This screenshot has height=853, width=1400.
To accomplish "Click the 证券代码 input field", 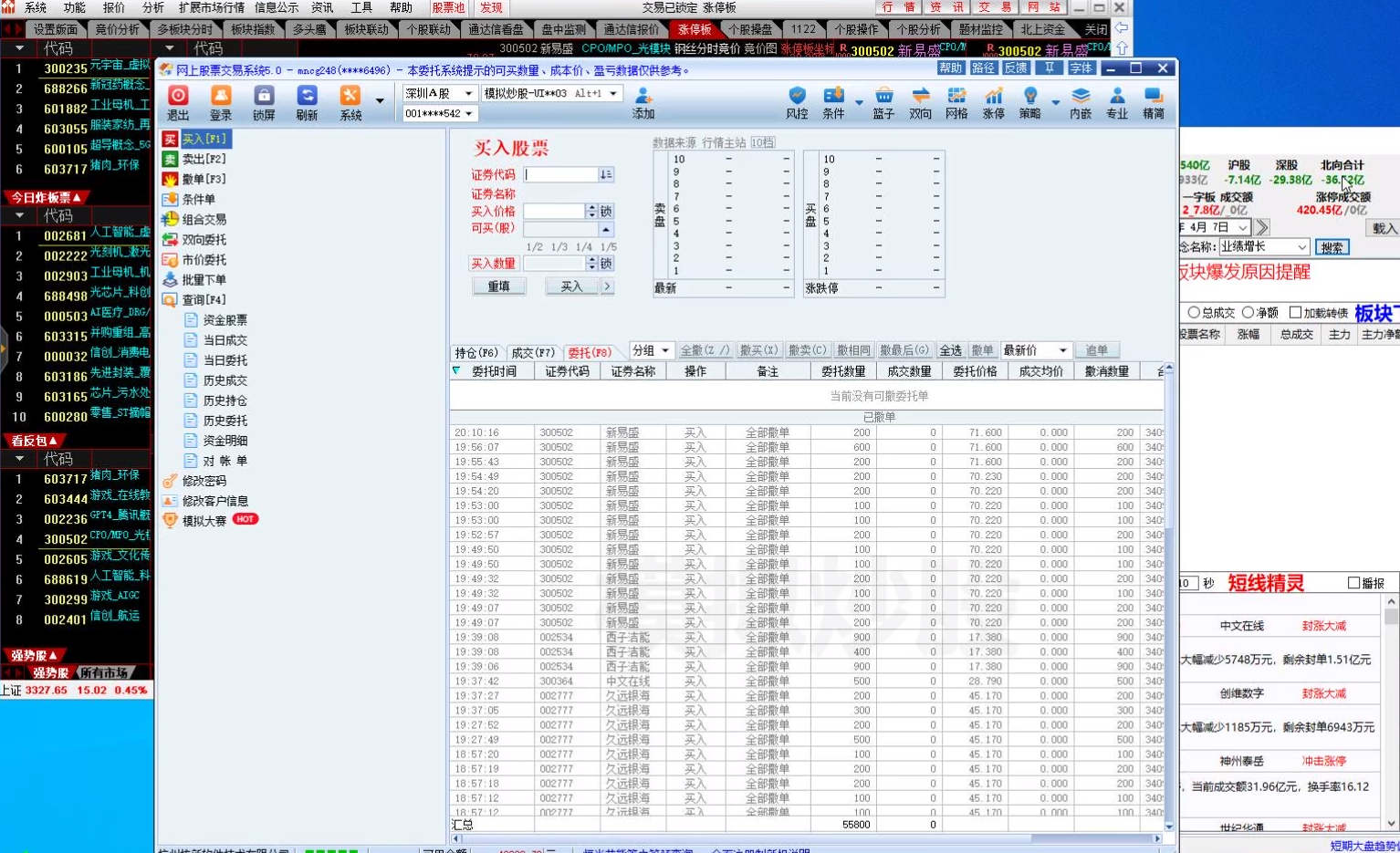I will pos(560,174).
